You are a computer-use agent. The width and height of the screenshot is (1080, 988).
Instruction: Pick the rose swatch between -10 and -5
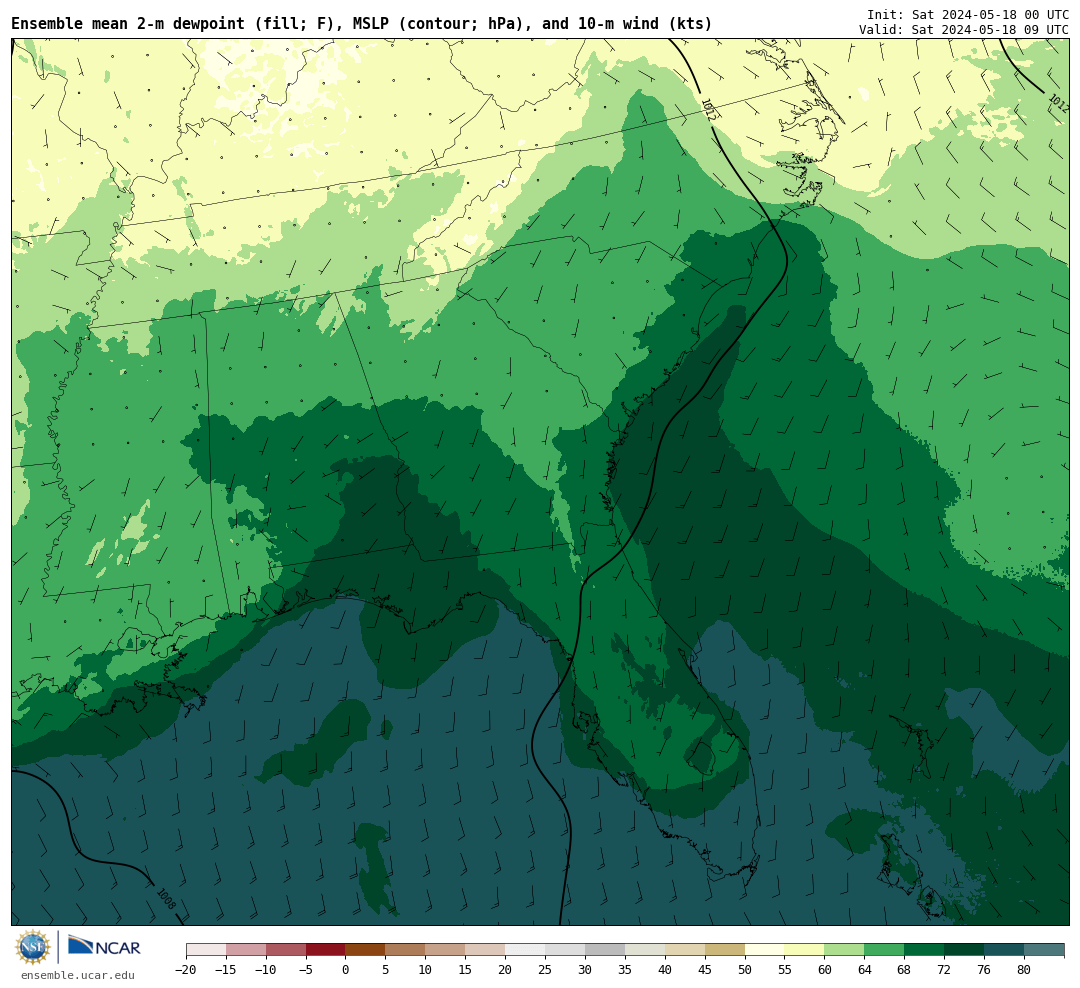[x=286, y=950]
